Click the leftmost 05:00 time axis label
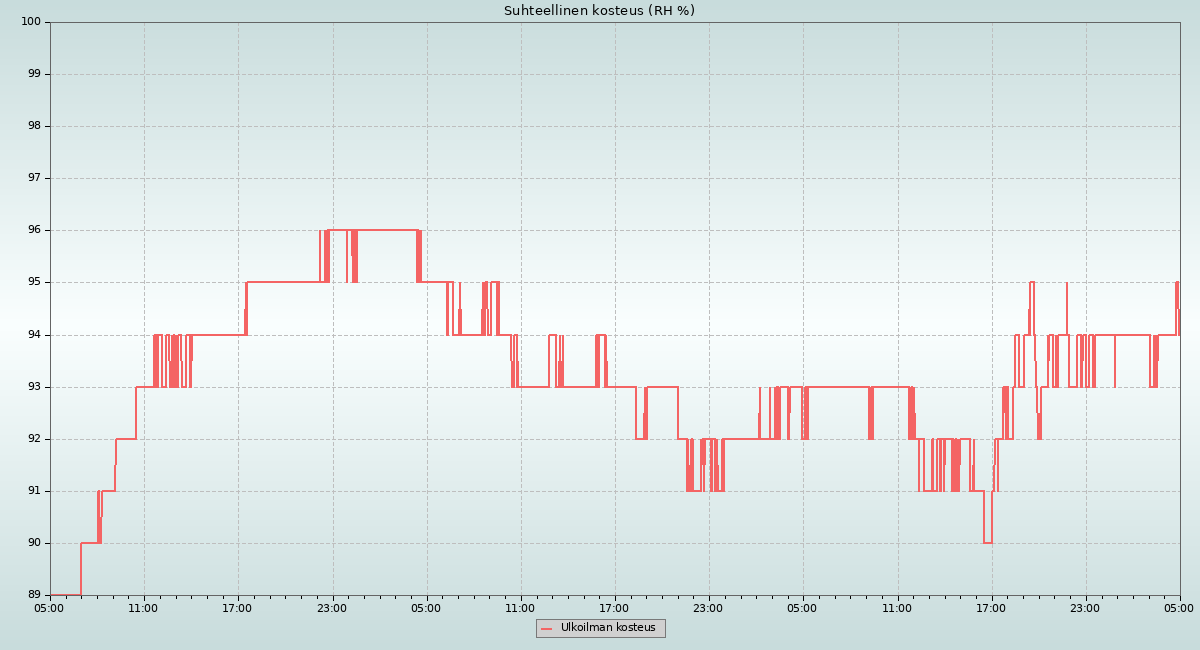 pos(50,608)
